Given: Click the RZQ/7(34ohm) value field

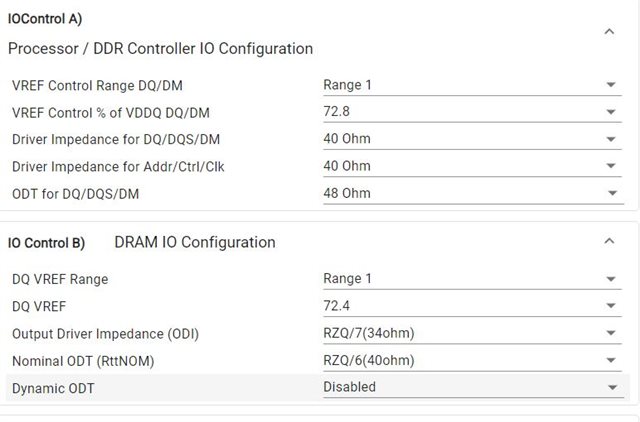Looking at the screenshot, I should tap(472, 333).
